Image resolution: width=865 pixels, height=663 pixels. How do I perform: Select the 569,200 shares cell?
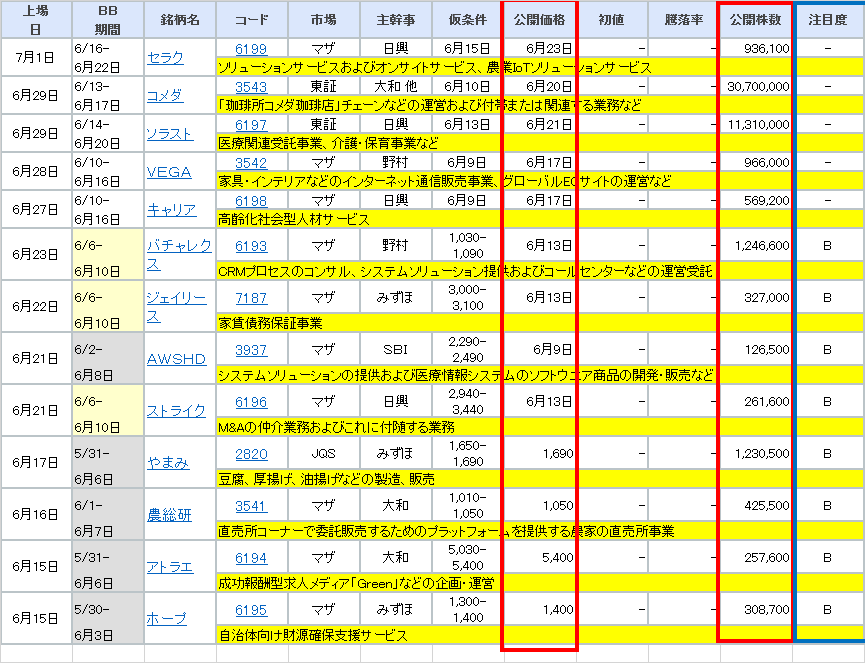point(756,201)
